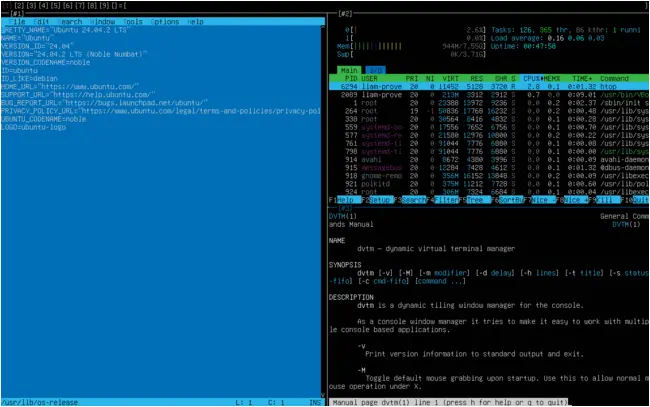Image resolution: width=650 pixels, height=407 pixels.
Task: Select the gnome-remo process row, PID 918
Action: 489,176
